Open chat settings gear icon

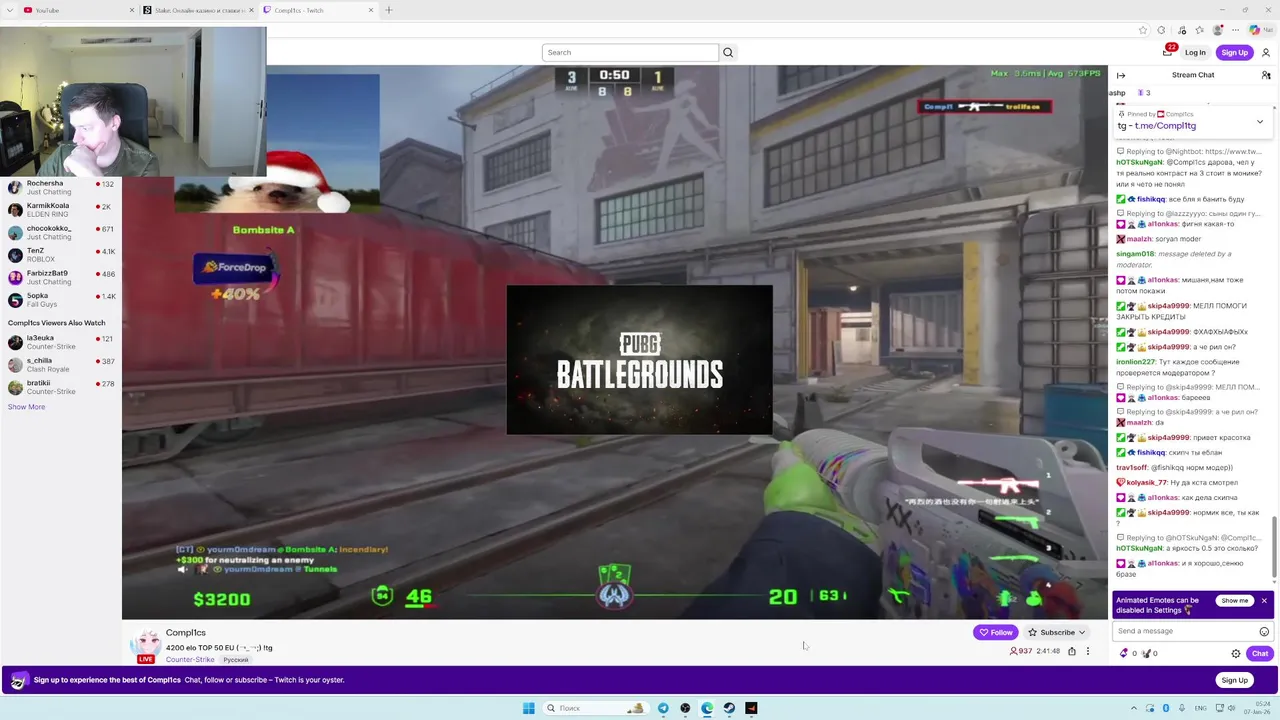coord(1236,653)
